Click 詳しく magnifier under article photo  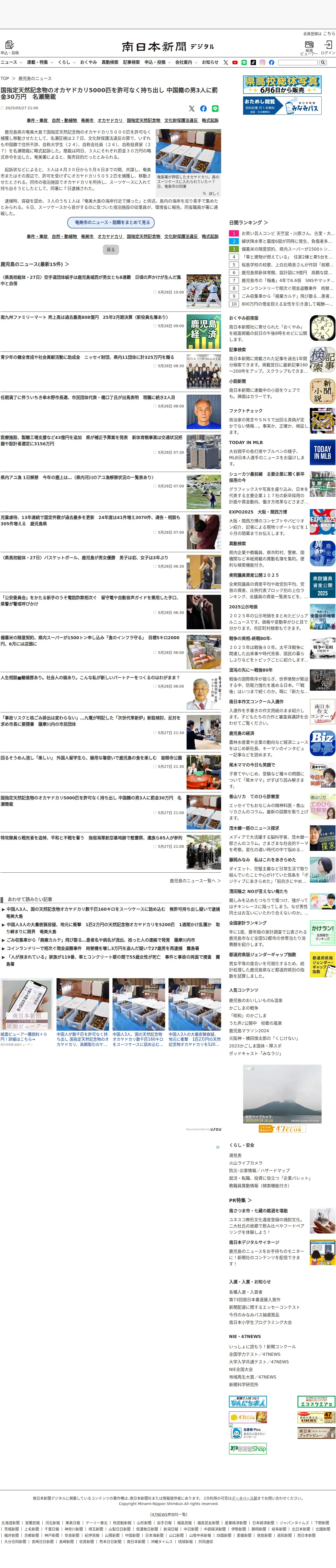pos(210,194)
